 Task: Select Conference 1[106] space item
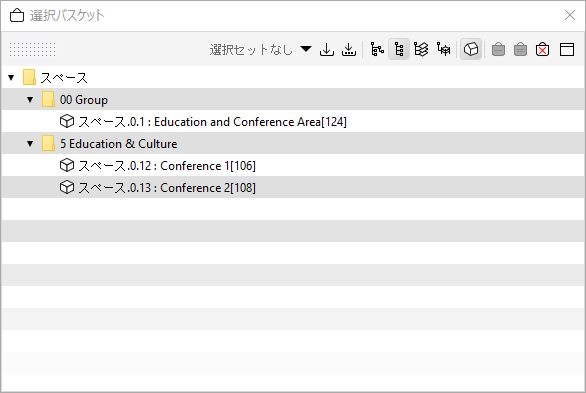coord(293,166)
